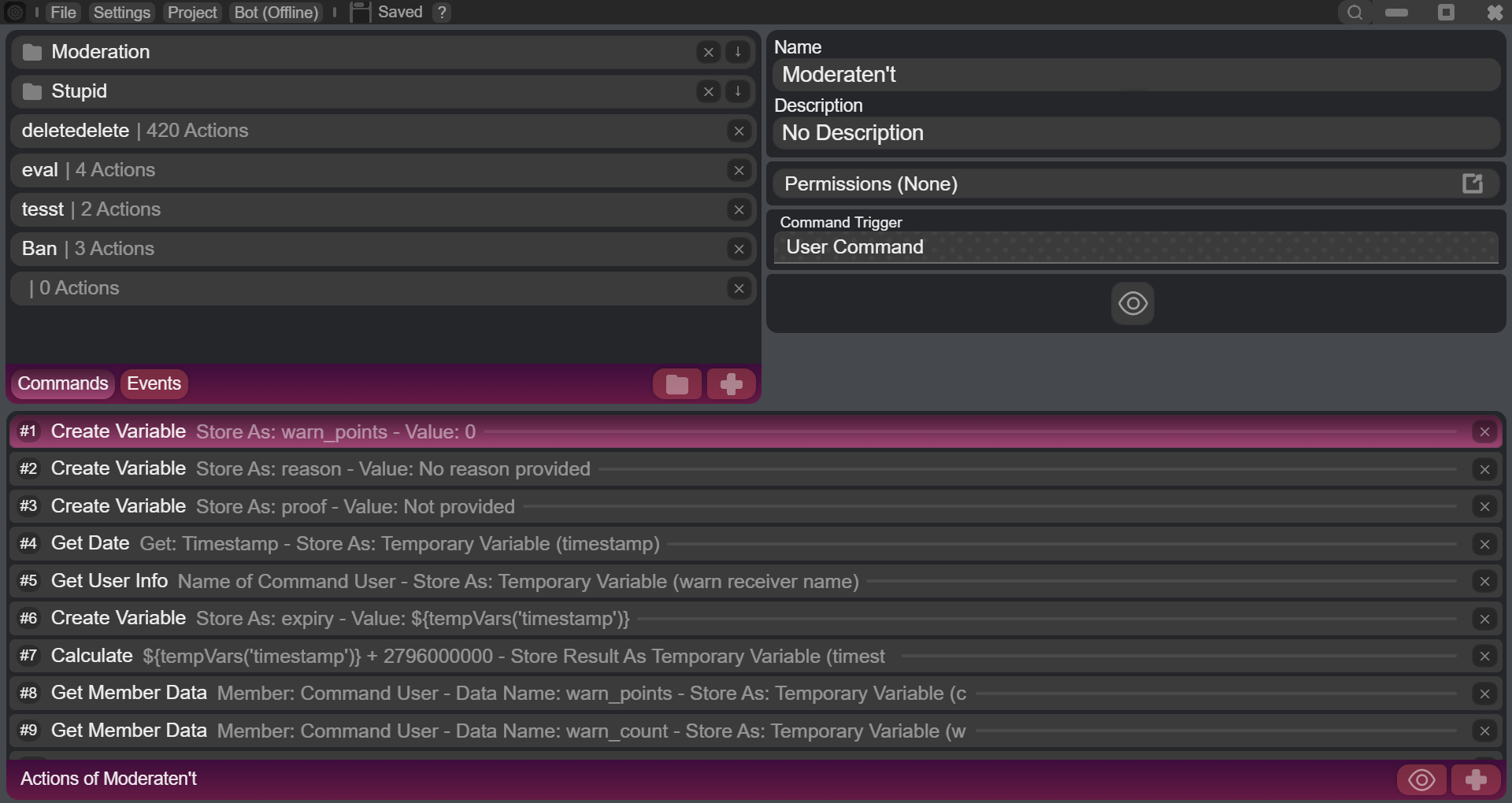Open the User Command trigger dropdown

click(x=1136, y=246)
